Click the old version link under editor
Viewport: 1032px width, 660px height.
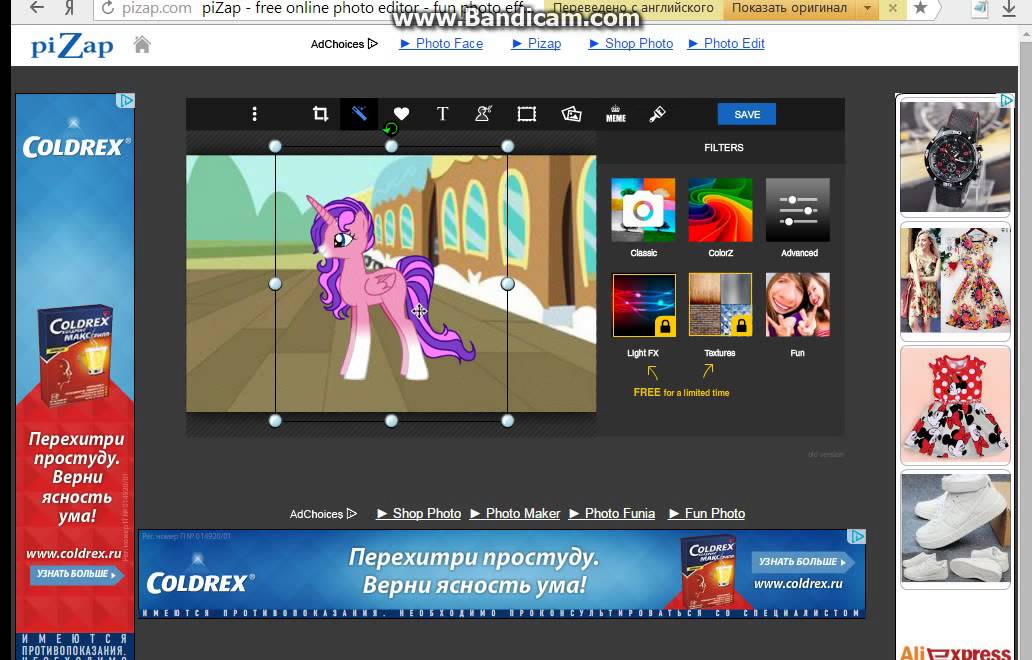tap(825, 454)
